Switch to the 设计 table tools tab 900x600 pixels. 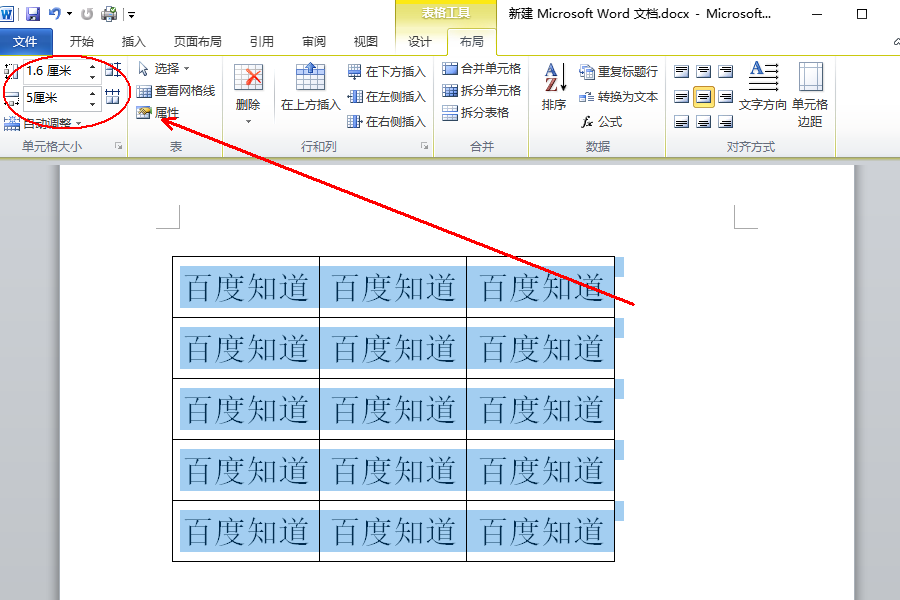click(x=420, y=41)
